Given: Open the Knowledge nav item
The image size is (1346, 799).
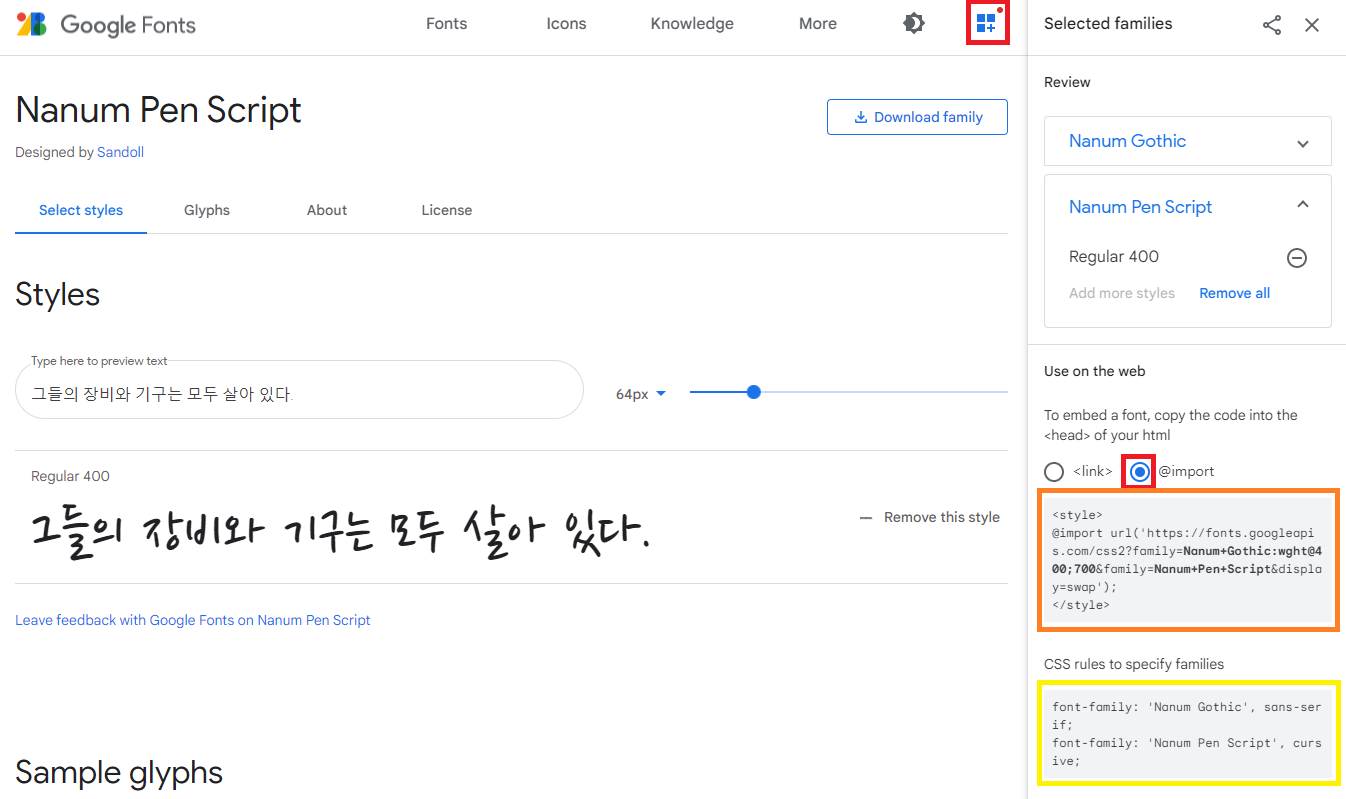Looking at the screenshot, I should (692, 24).
